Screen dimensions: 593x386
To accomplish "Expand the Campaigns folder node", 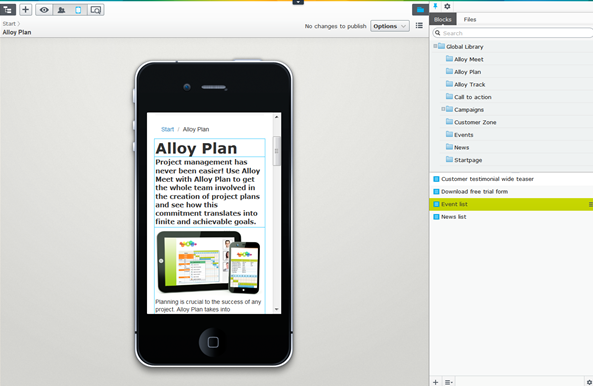I will [x=443, y=109].
